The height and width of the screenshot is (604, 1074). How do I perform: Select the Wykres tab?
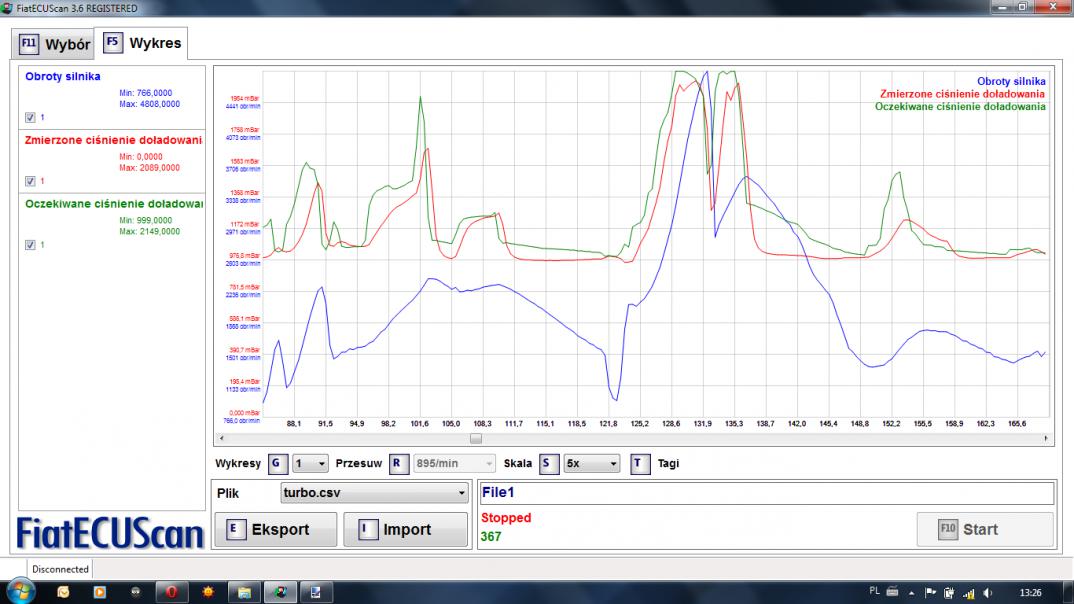tap(142, 44)
